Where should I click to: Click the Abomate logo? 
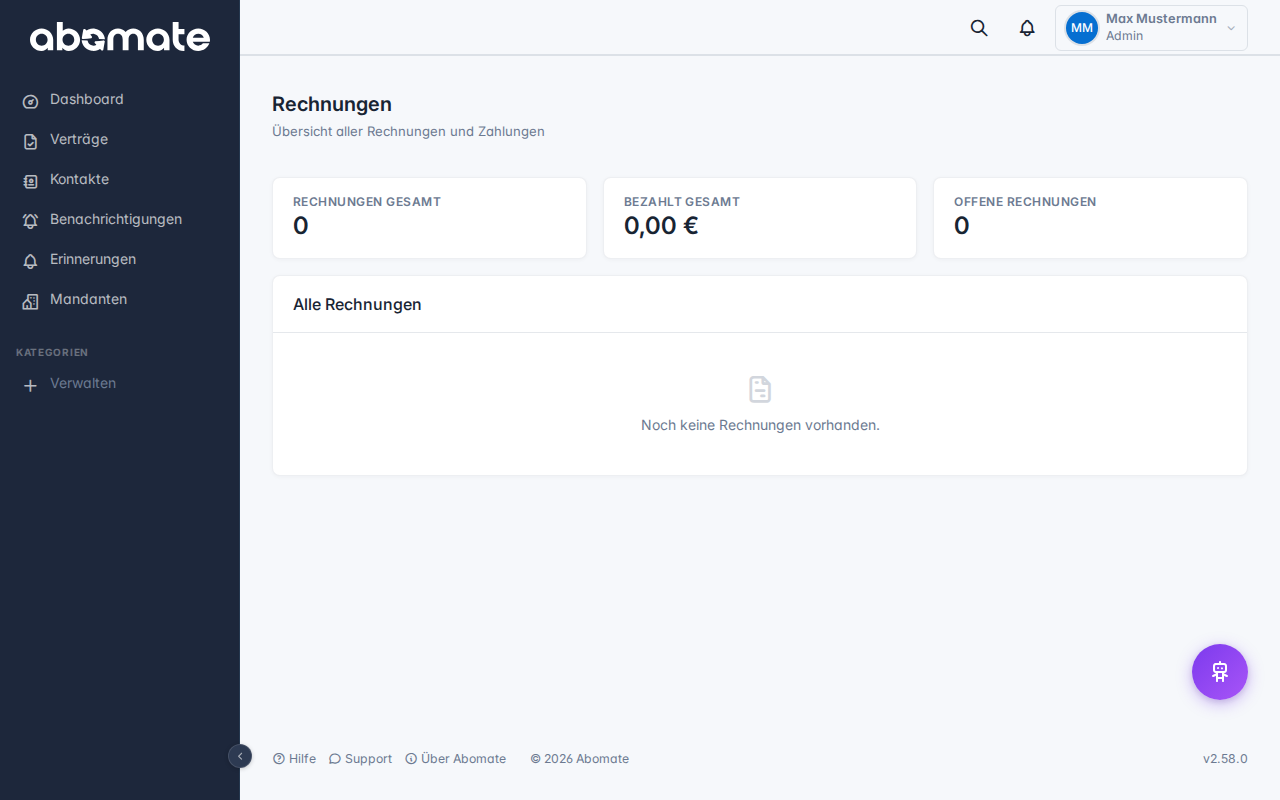click(x=120, y=38)
